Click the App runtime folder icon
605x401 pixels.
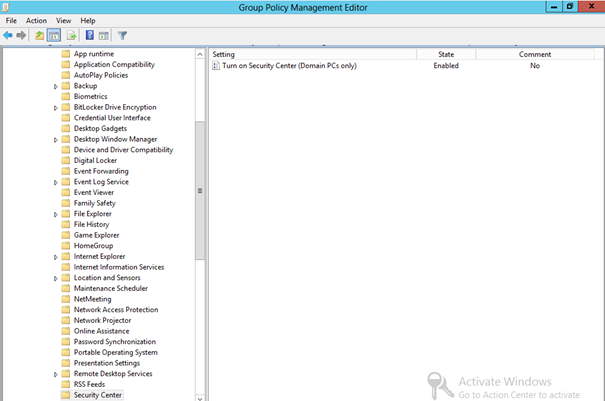click(66, 54)
